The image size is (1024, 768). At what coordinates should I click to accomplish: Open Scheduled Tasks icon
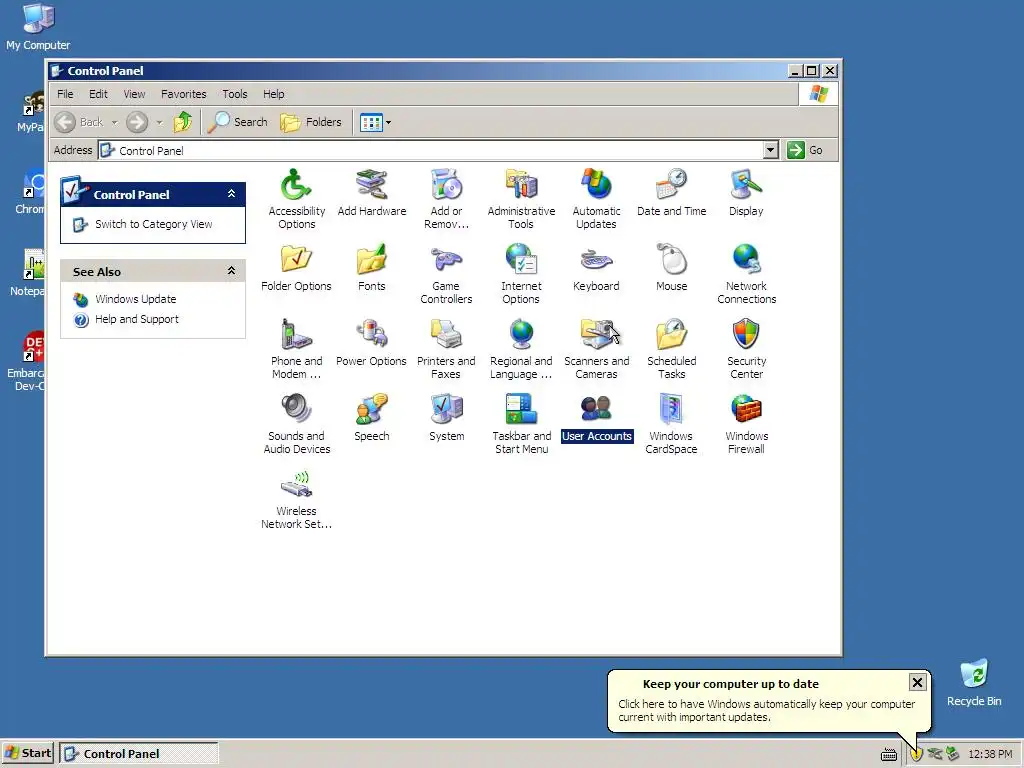click(671, 349)
